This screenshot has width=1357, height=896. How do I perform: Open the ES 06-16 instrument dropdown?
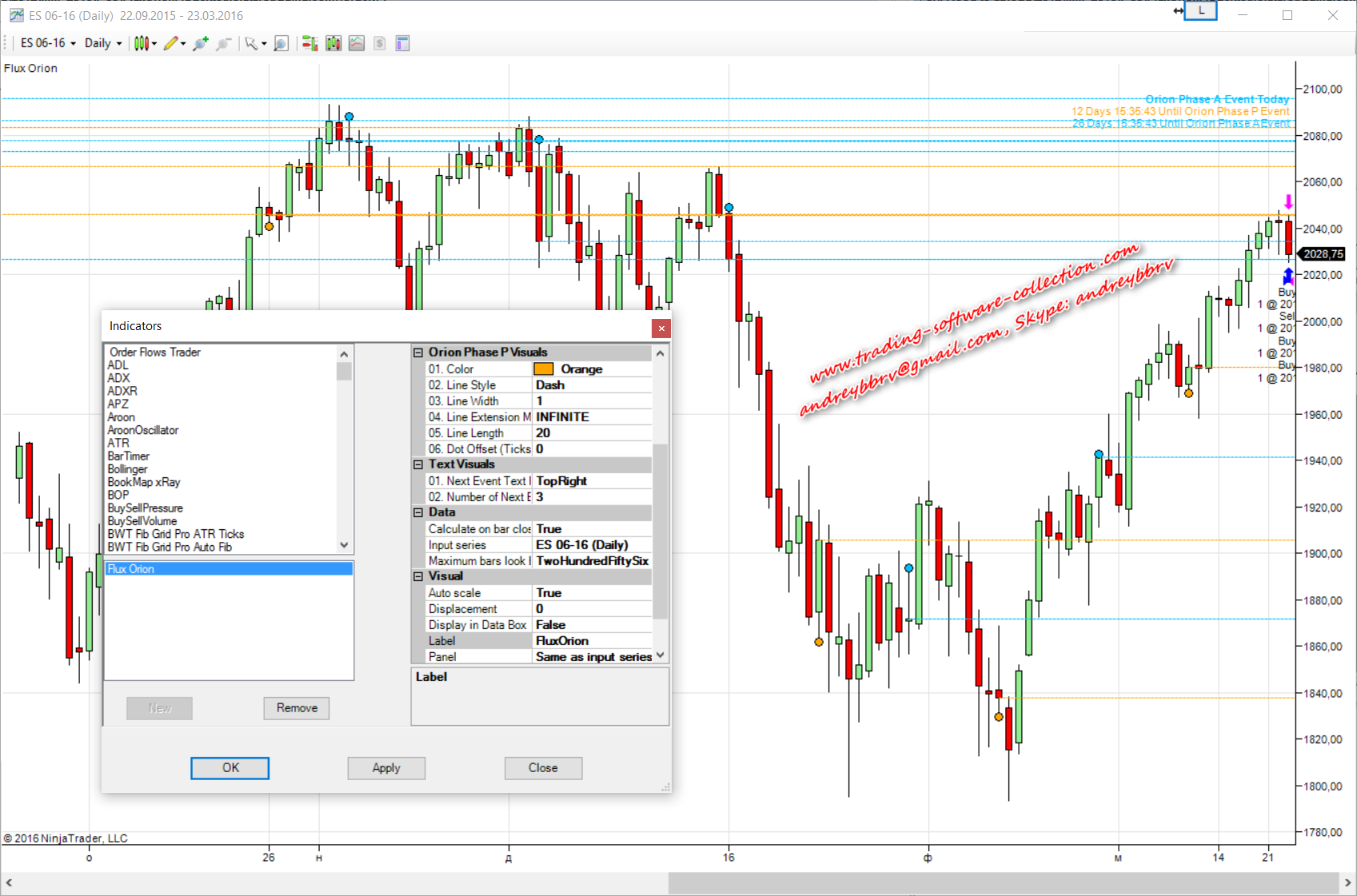[x=48, y=44]
